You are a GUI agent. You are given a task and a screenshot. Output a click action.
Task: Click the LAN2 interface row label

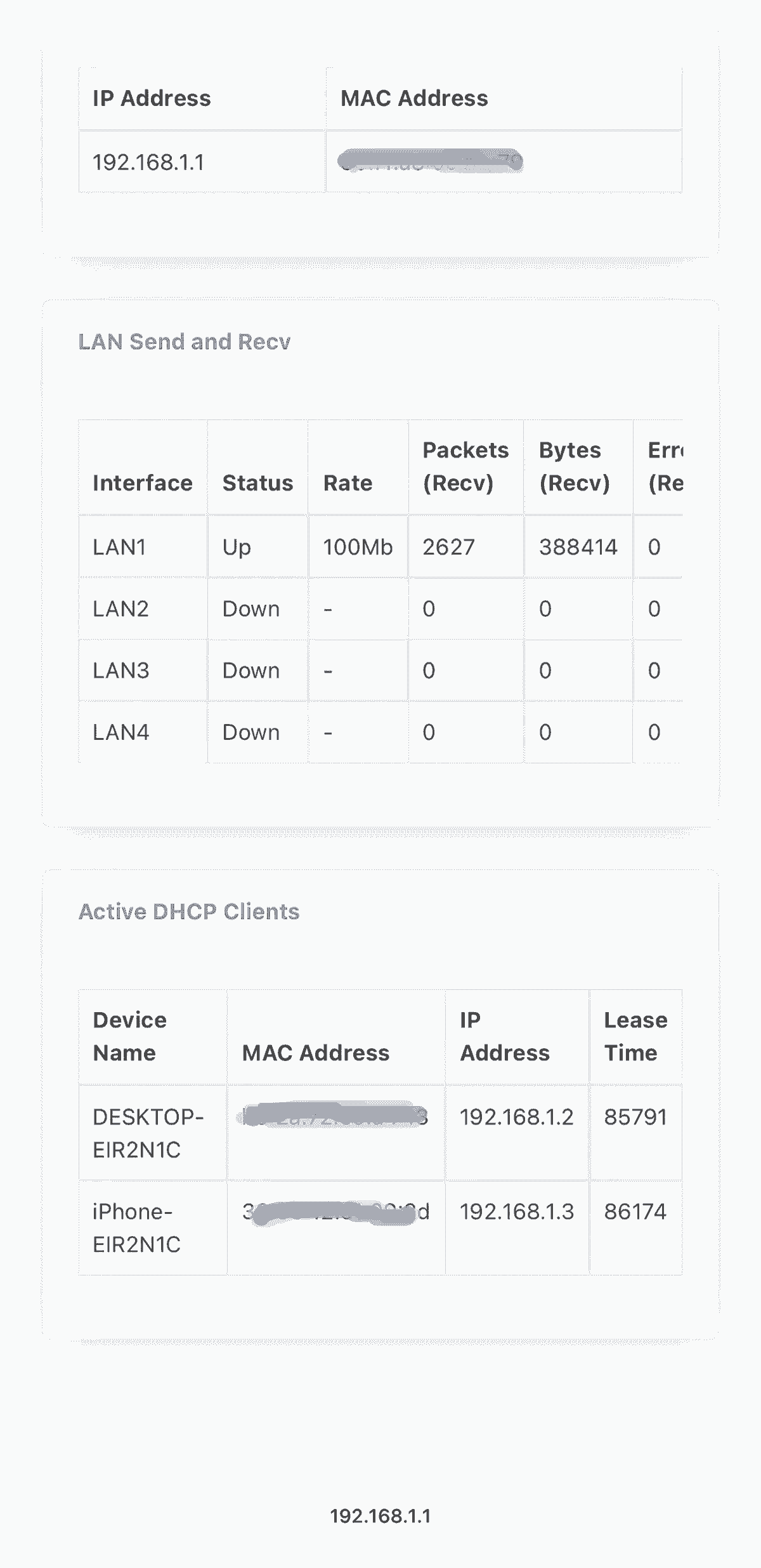(x=120, y=609)
